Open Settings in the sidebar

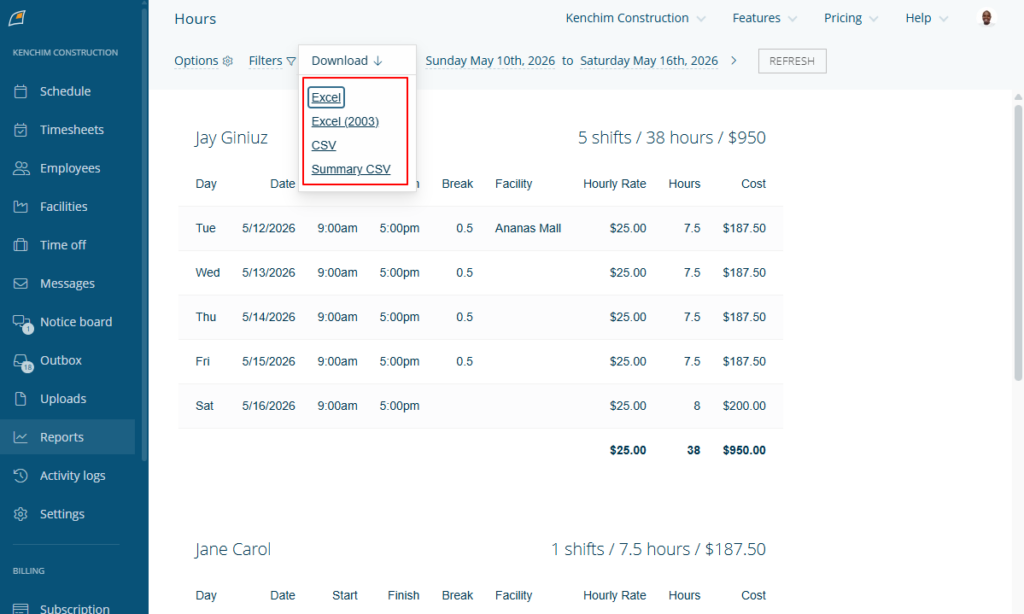(62, 514)
